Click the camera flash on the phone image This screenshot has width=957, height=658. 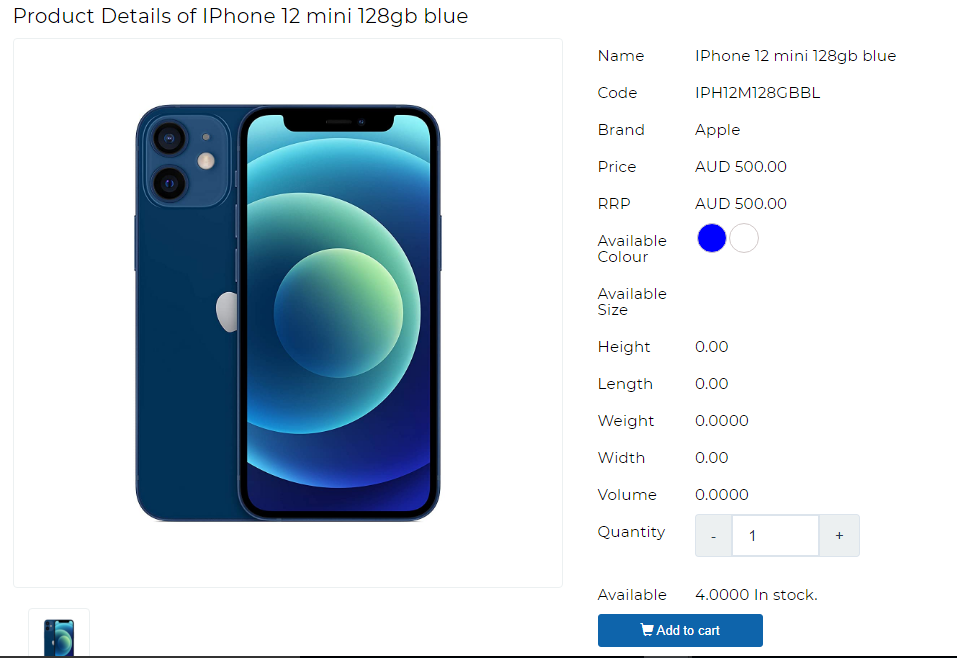tap(206, 161)
